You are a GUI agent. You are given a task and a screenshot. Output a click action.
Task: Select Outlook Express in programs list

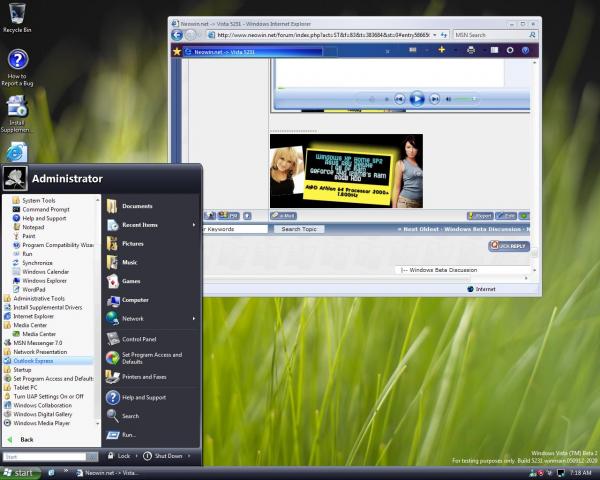[x=42, y=360]
